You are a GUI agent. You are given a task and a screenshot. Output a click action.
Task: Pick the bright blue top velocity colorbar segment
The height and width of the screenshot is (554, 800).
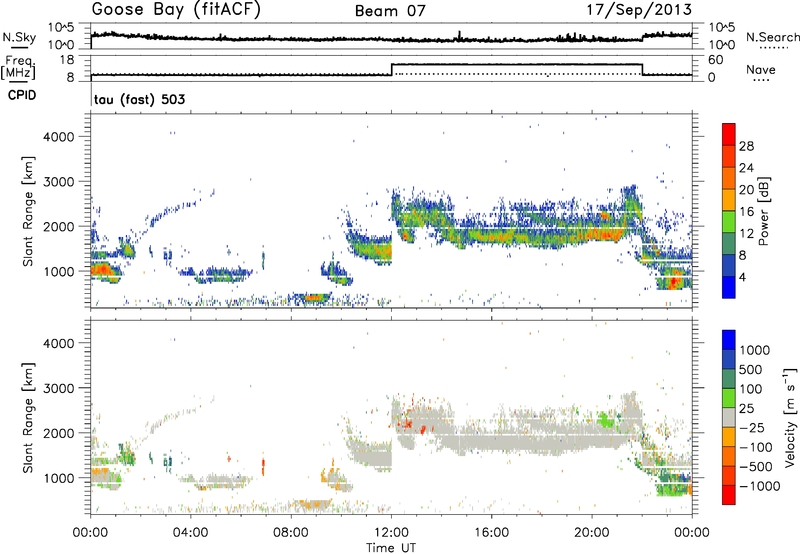pos(729,340)
